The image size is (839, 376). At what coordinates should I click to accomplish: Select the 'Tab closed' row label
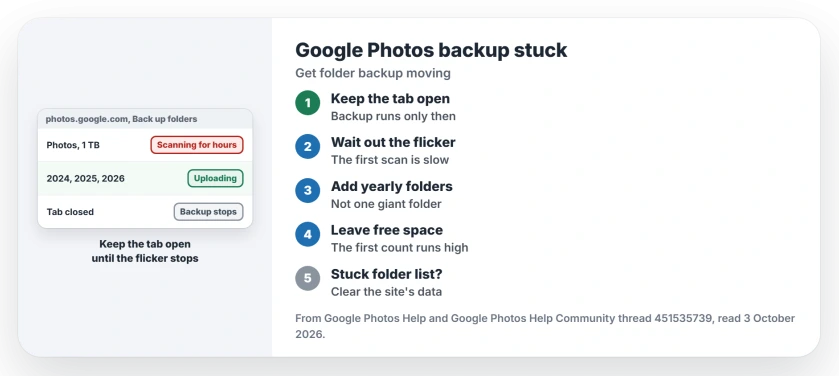point(70,212)
